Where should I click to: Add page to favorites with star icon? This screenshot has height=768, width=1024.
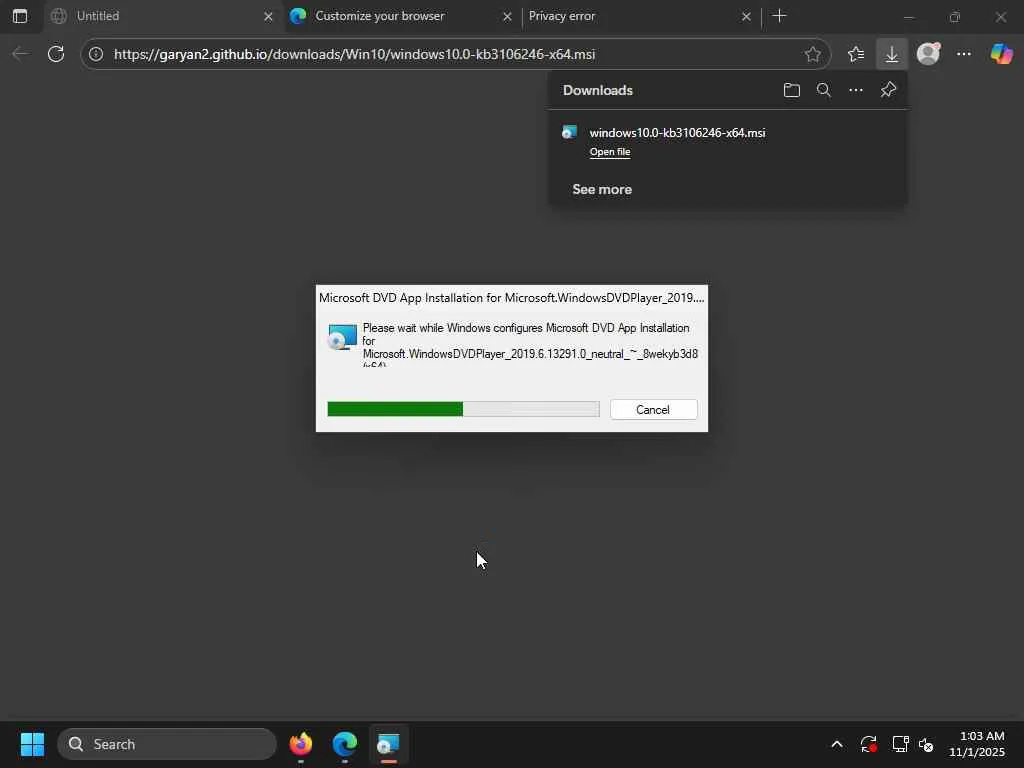(x=812, y=54)
